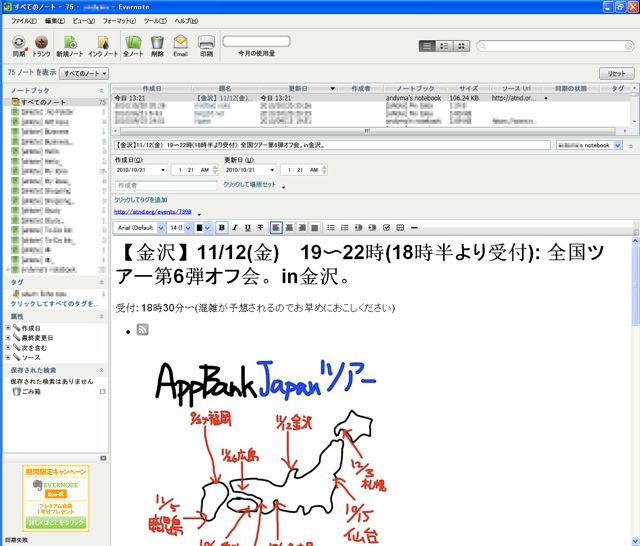Expand the 最終変更日 attribute tree node
640x546 pixels.
coord(8,338)
